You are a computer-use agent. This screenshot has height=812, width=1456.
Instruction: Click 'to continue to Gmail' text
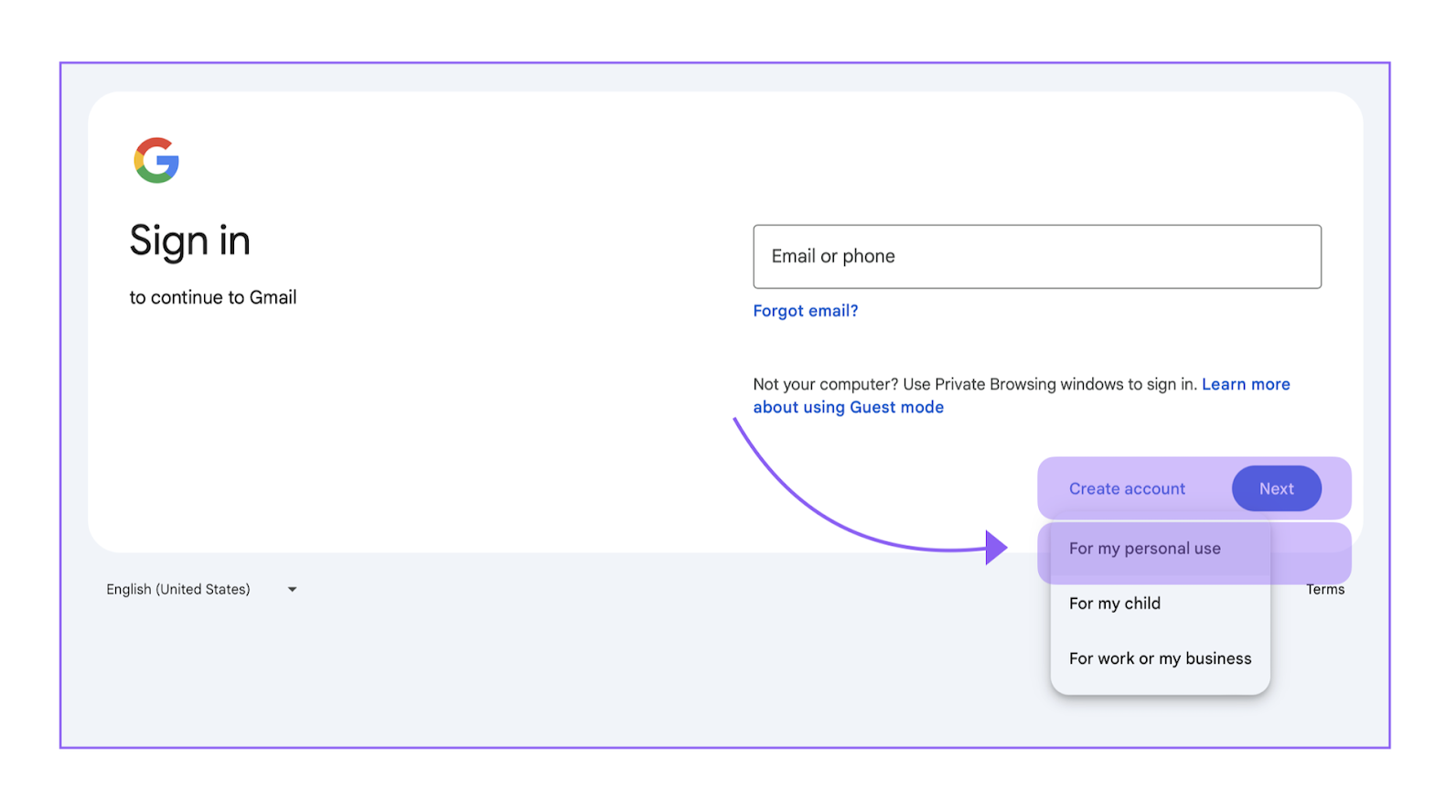pyautogui.click(x=213, y=296)
